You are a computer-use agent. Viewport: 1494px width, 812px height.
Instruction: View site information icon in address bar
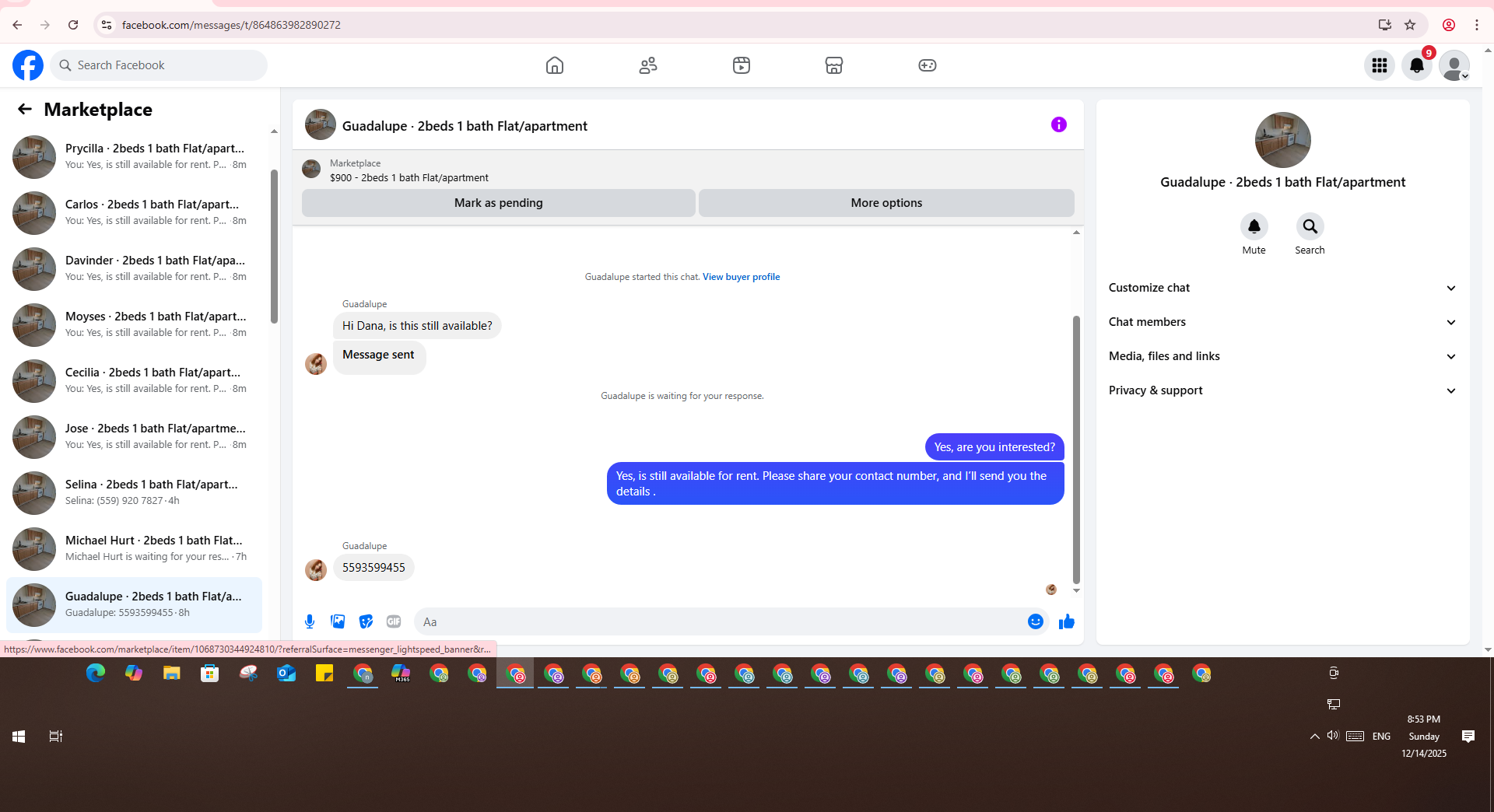(x=107, y=25)
